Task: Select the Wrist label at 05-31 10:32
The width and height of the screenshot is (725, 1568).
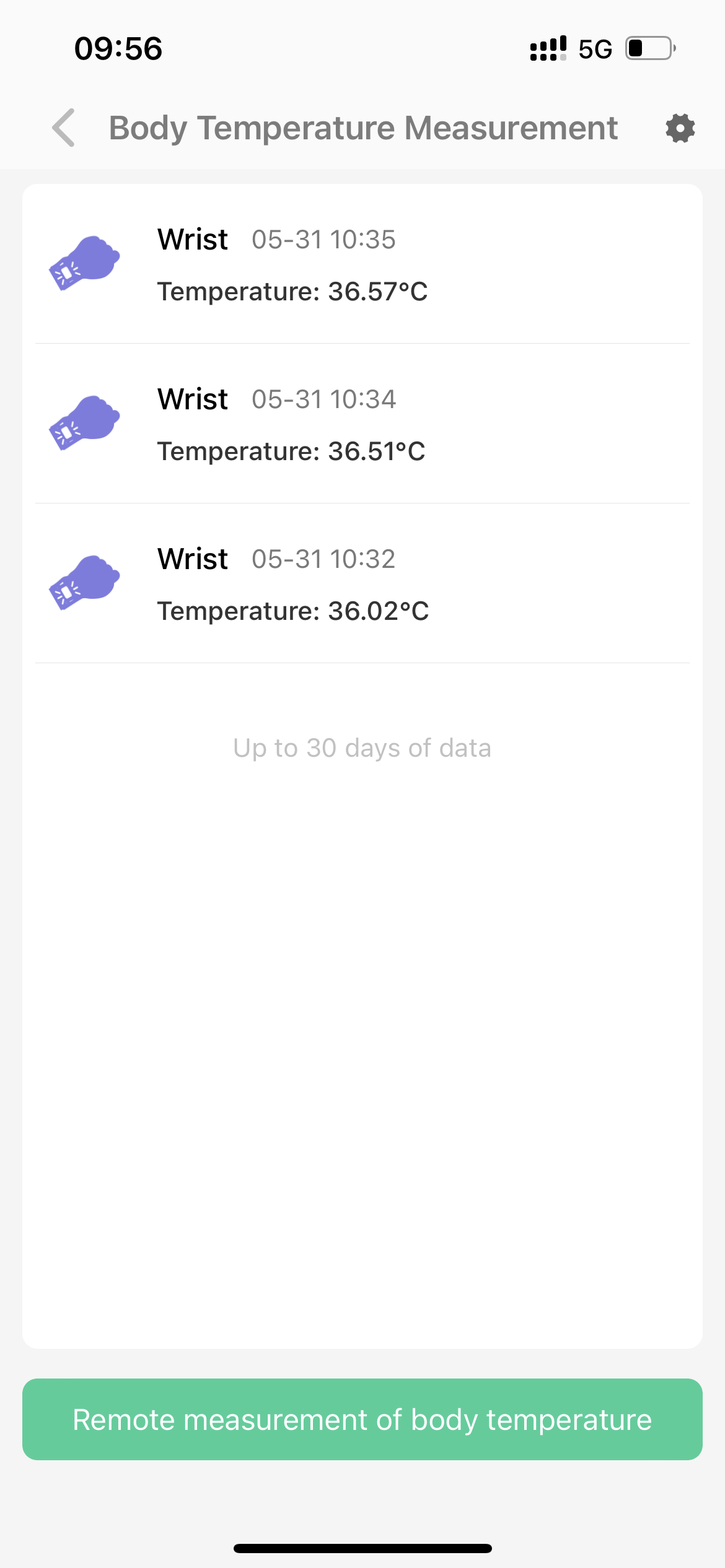Action: coord(193,559)
